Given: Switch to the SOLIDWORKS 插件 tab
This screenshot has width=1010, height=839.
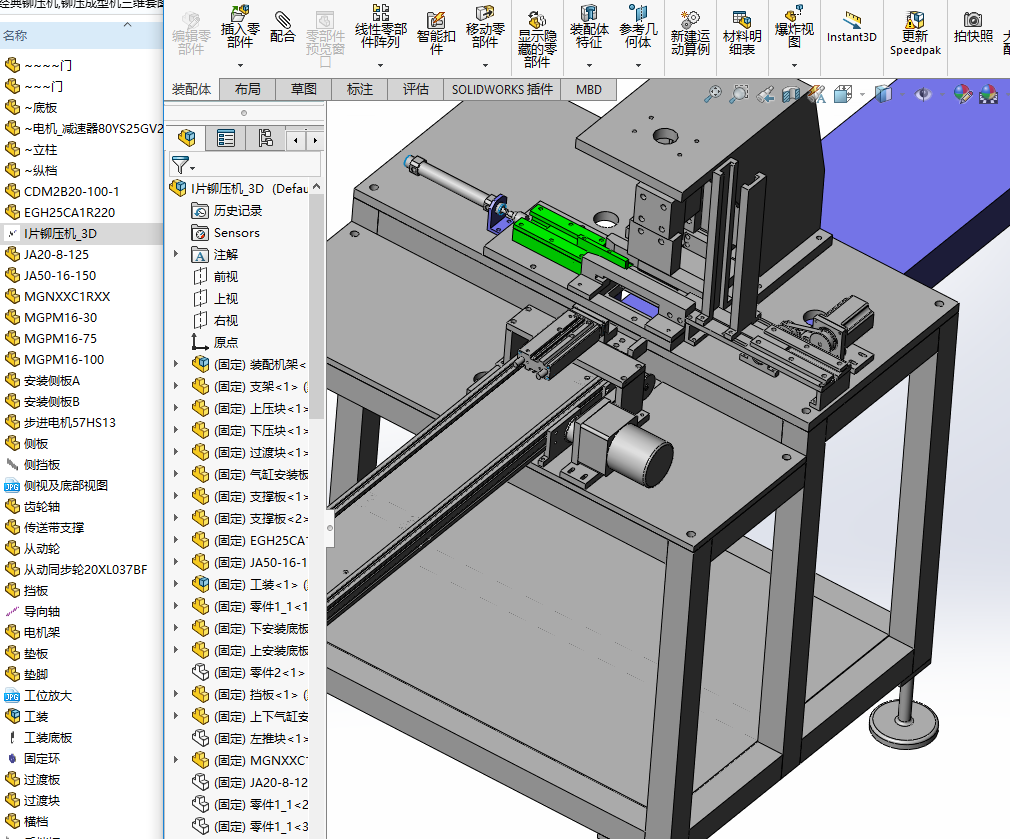Looking at the screenshot, I should pyautogui.click(x=502, y=89).
